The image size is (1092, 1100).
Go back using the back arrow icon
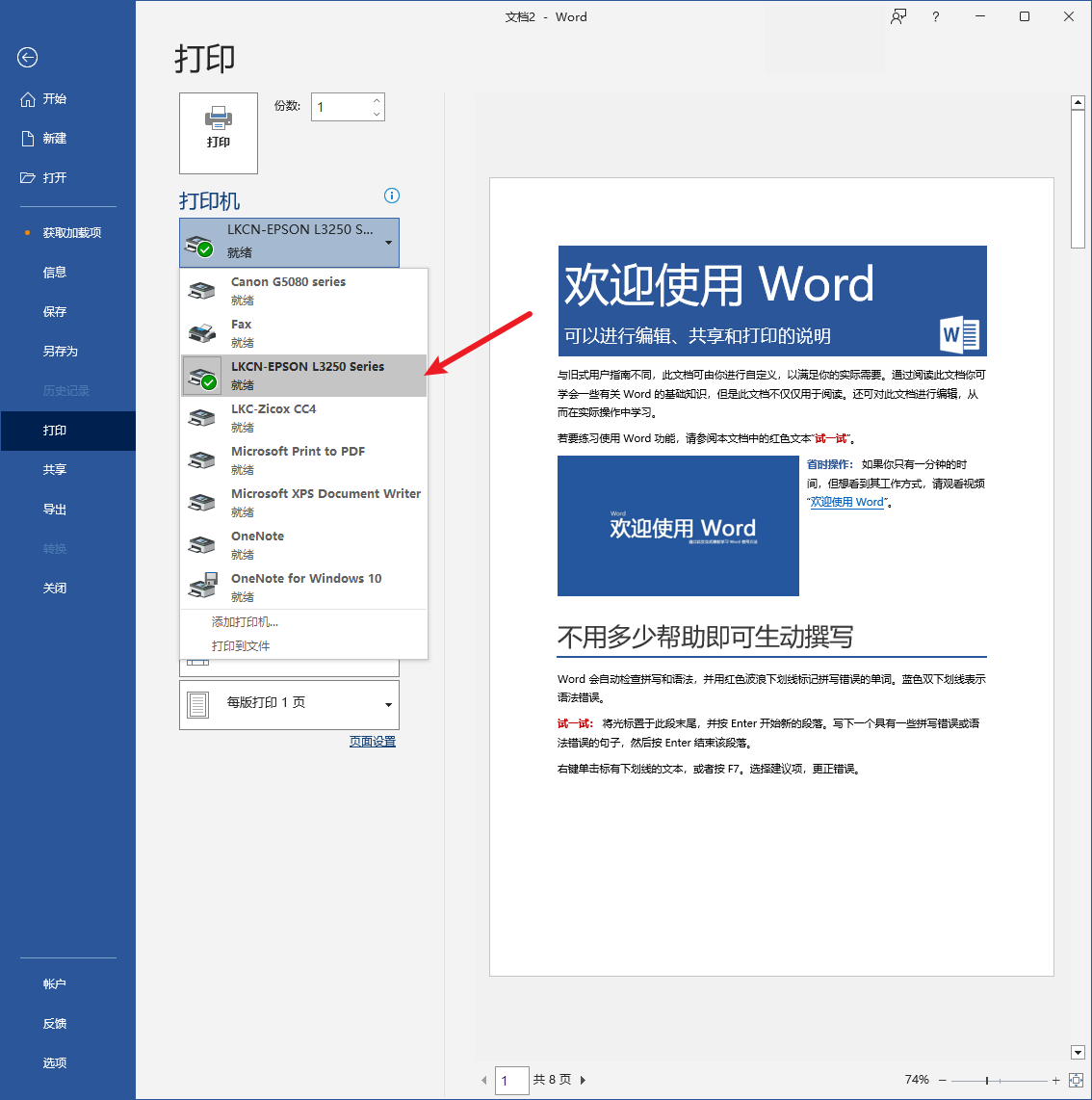(27, 58)
